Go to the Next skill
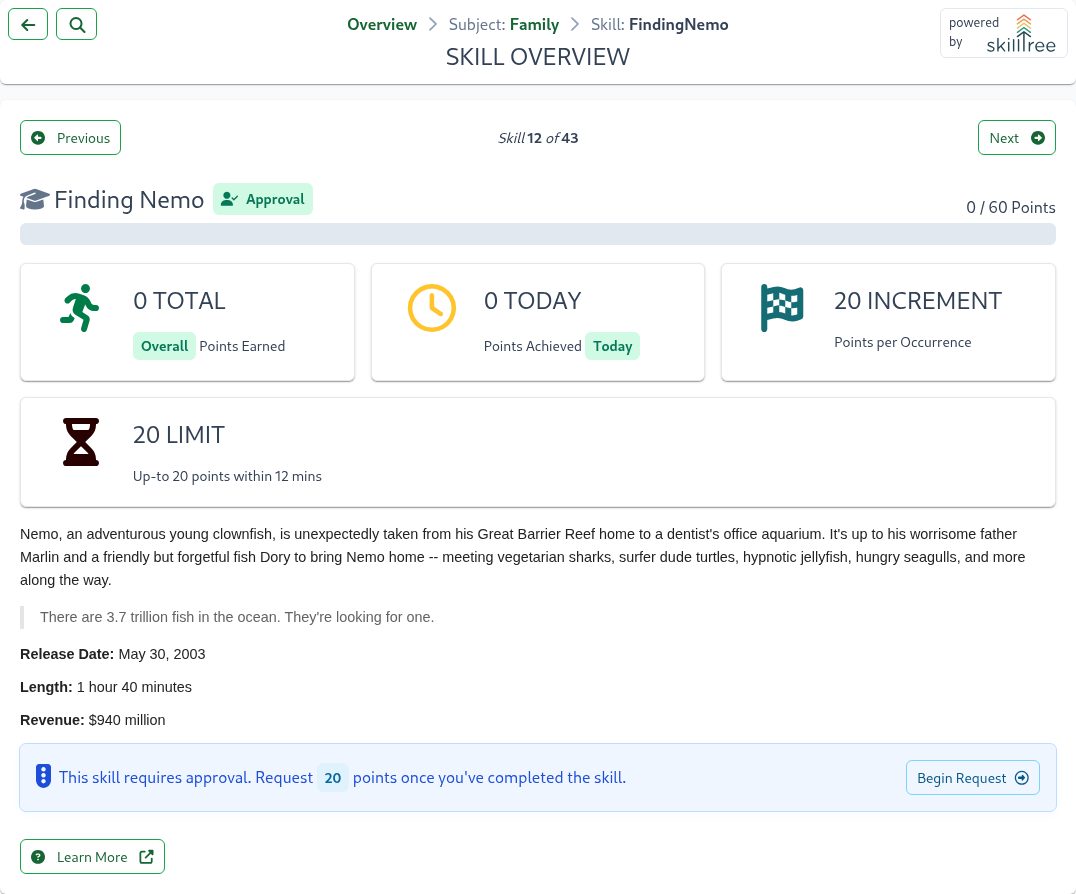The height and width of the screenshot is (894, 1076). (1016, 138)
